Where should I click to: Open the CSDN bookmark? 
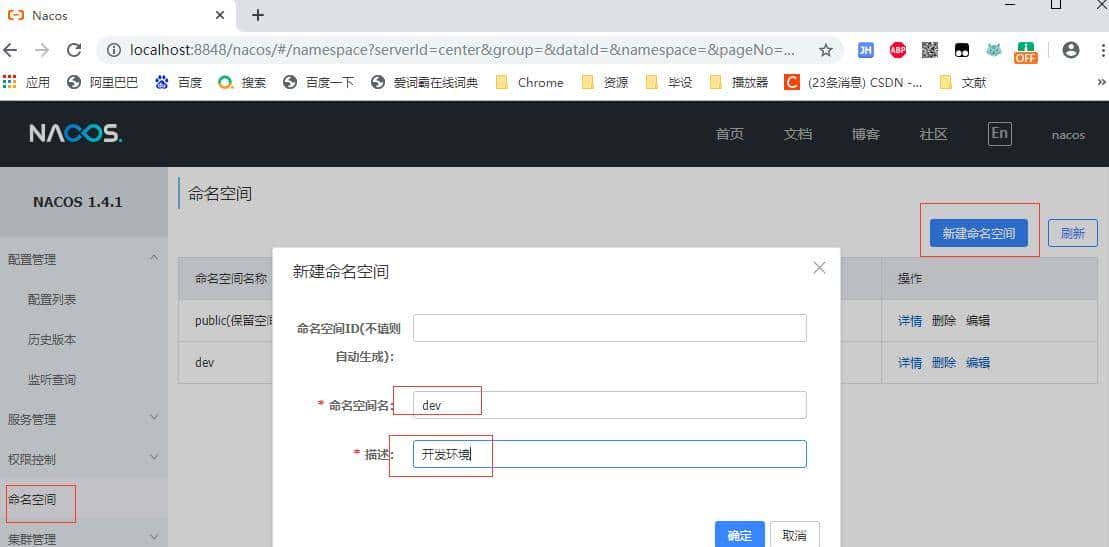(x=854, y=83)
